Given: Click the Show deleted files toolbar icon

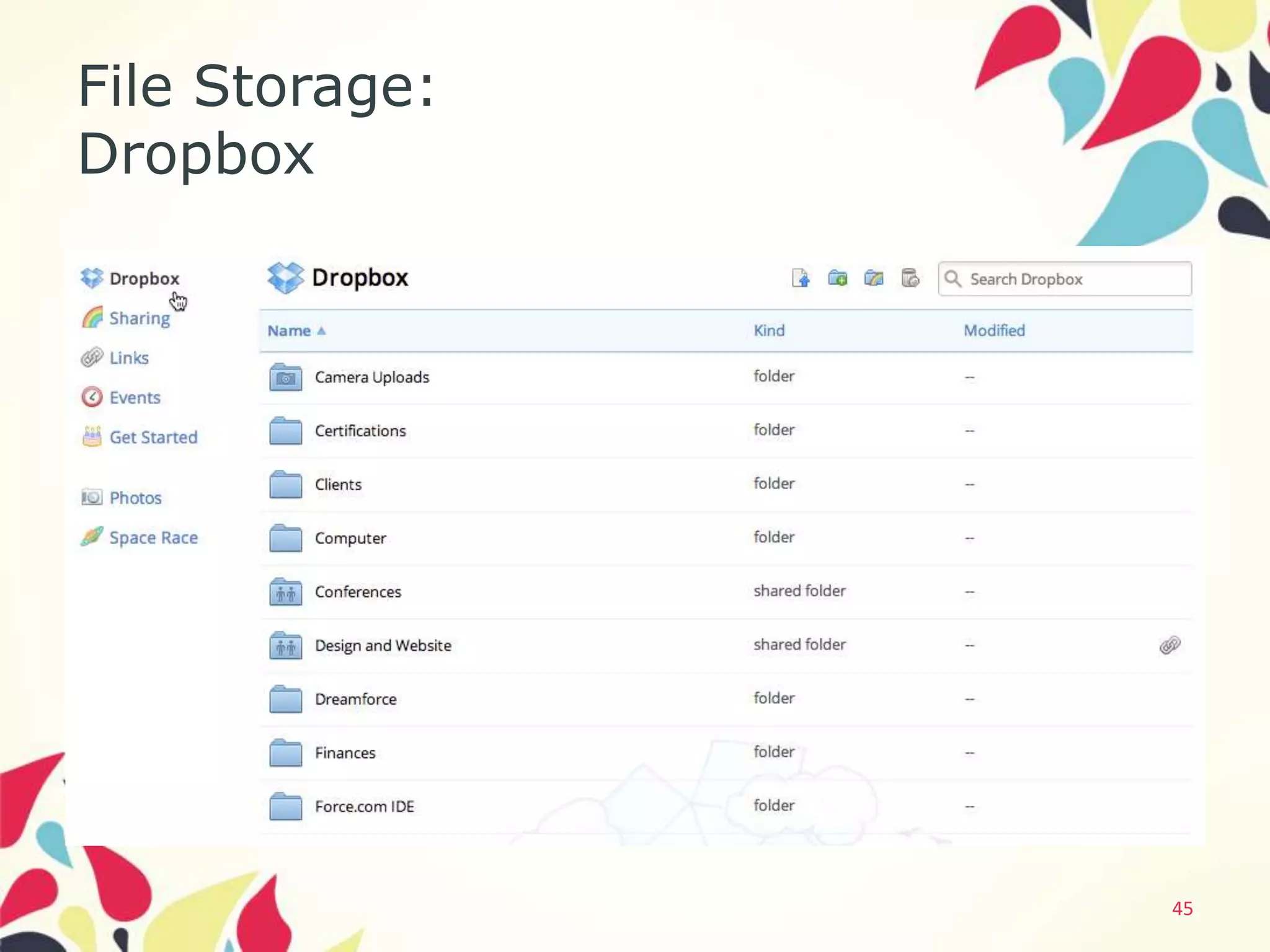Looking at the screenshot, I should tap(910, 278).
